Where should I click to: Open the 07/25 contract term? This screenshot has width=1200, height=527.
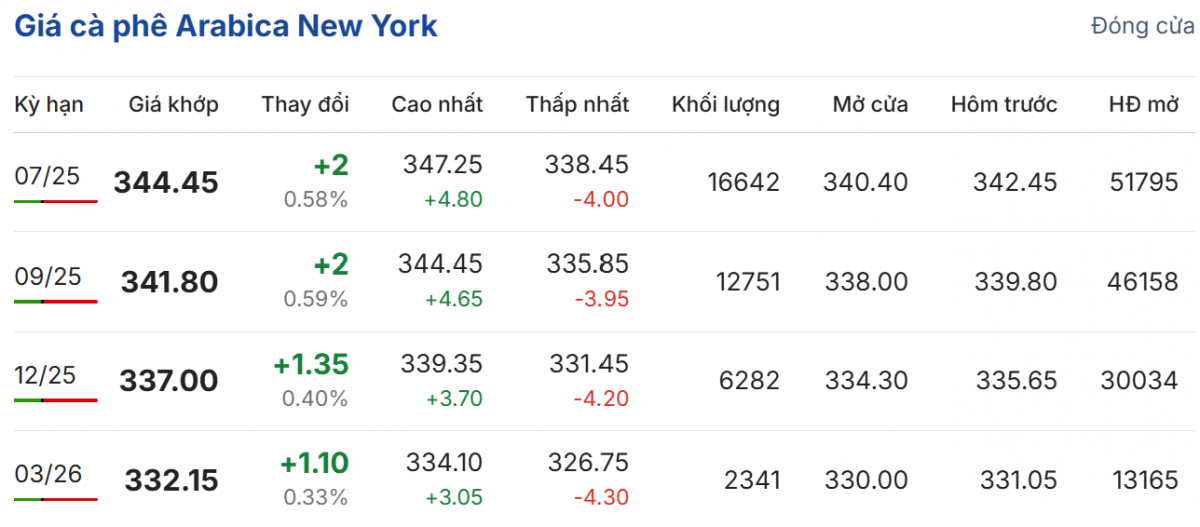[46, 176]
